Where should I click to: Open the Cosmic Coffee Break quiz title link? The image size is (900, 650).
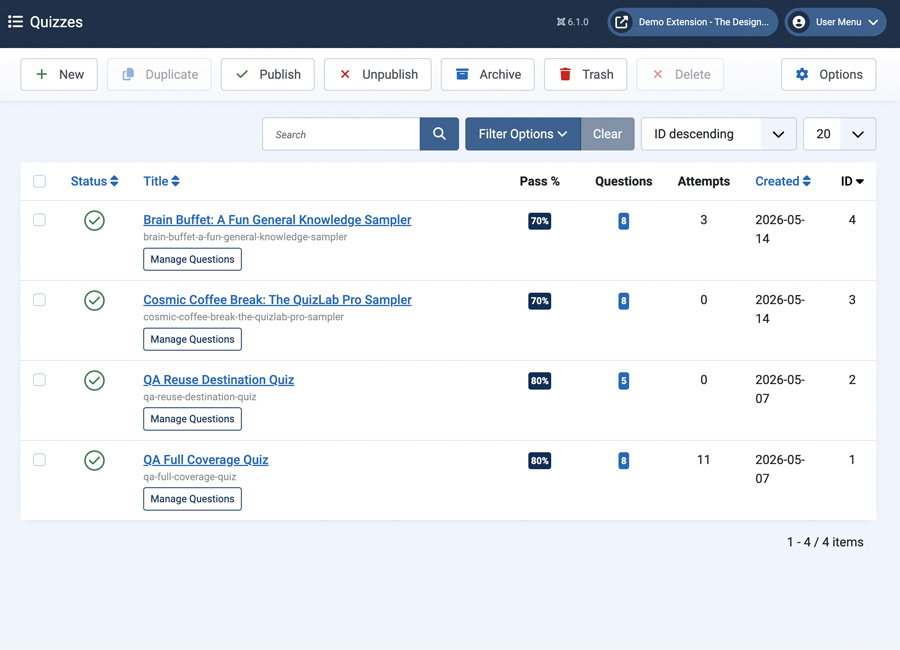(x=277, y=300)
